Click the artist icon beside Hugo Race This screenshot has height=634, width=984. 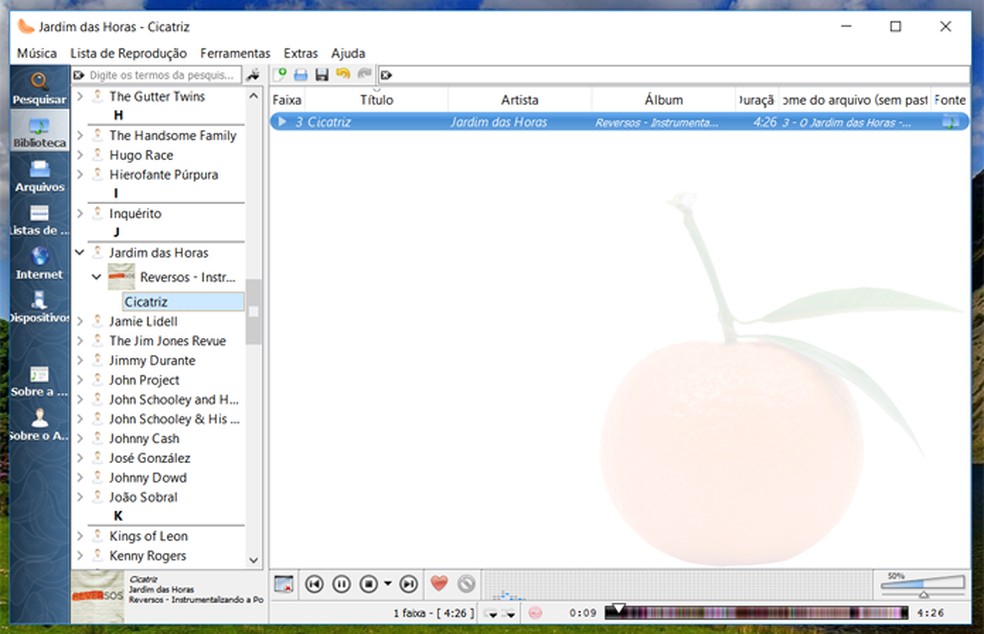point(98,154)
